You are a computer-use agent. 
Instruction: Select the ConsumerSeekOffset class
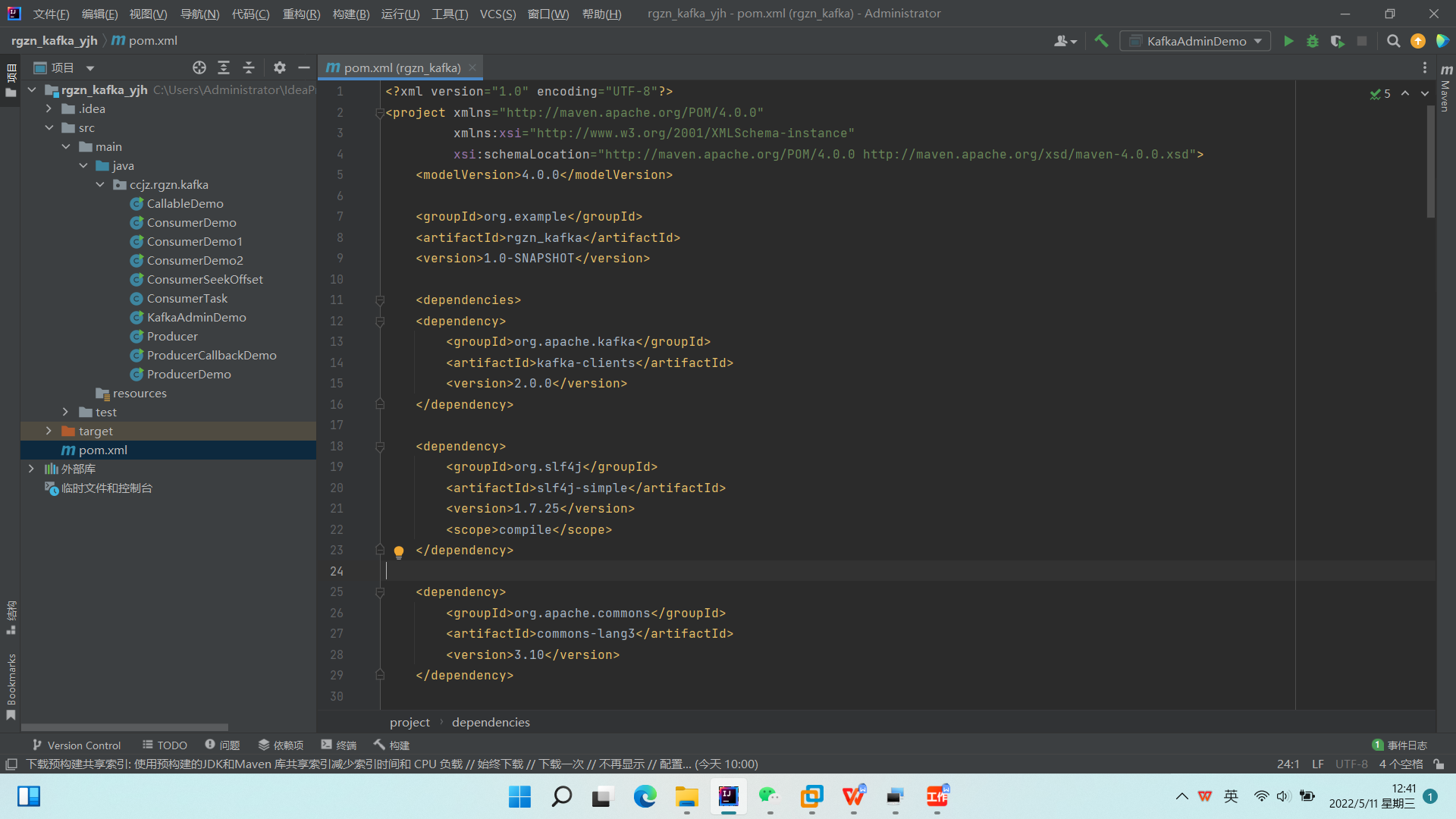(x=205, y=280)
